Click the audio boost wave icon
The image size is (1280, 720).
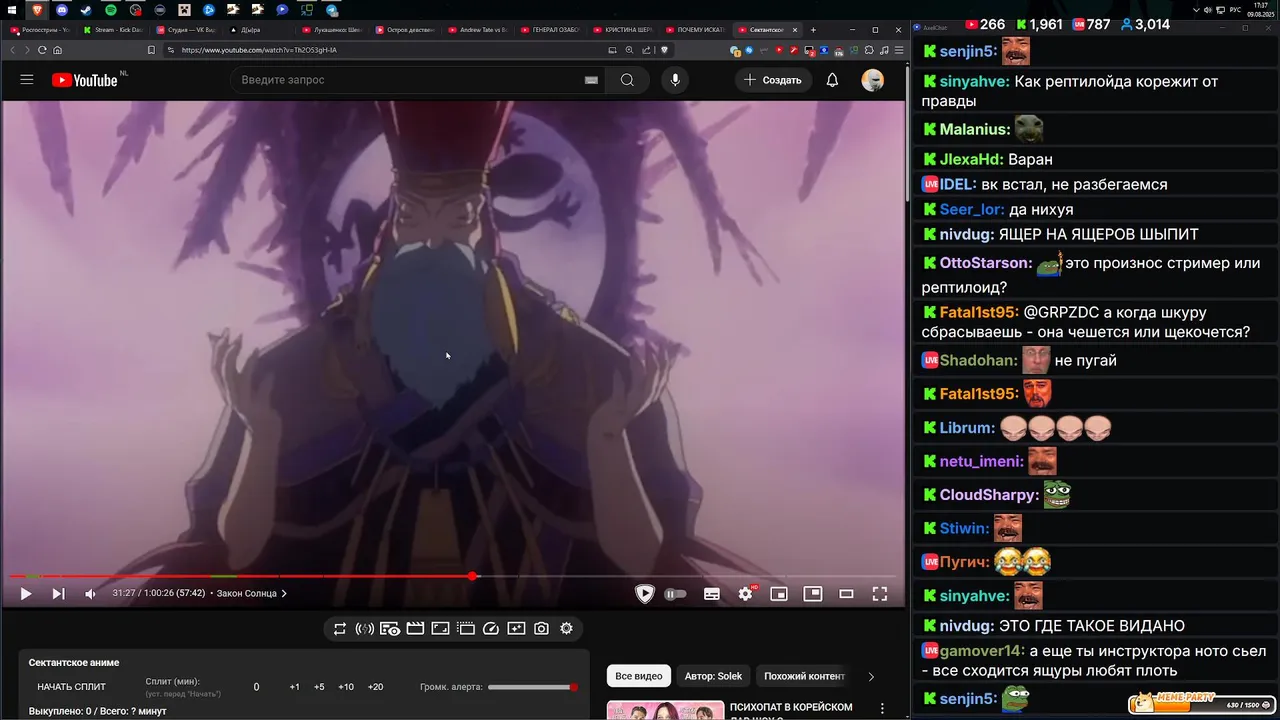365,629
